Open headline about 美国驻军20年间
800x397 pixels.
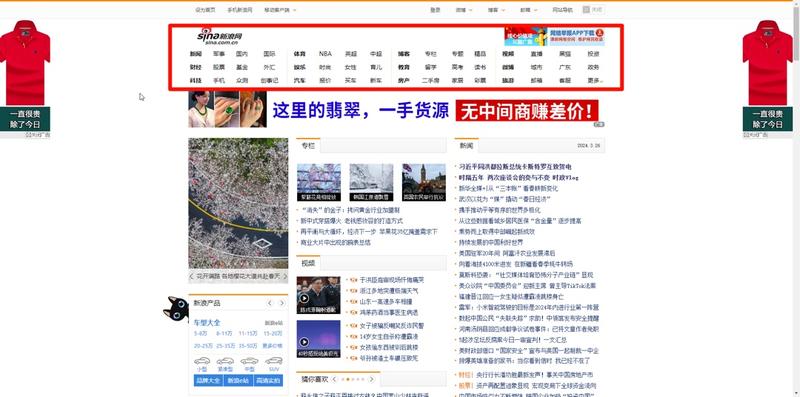pos(507,253)
